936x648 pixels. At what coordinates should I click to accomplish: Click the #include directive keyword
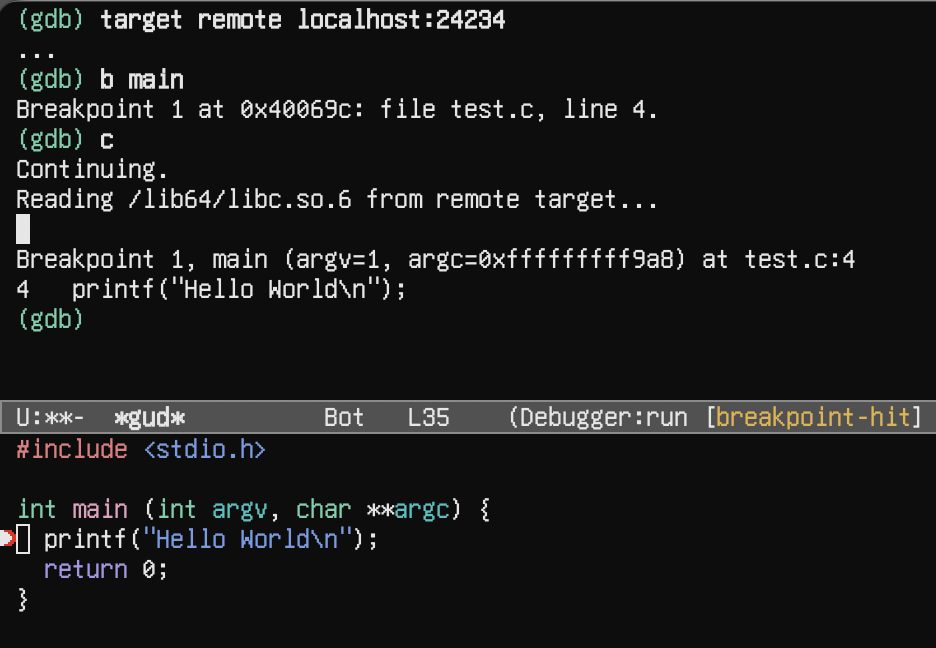point(72,450)
